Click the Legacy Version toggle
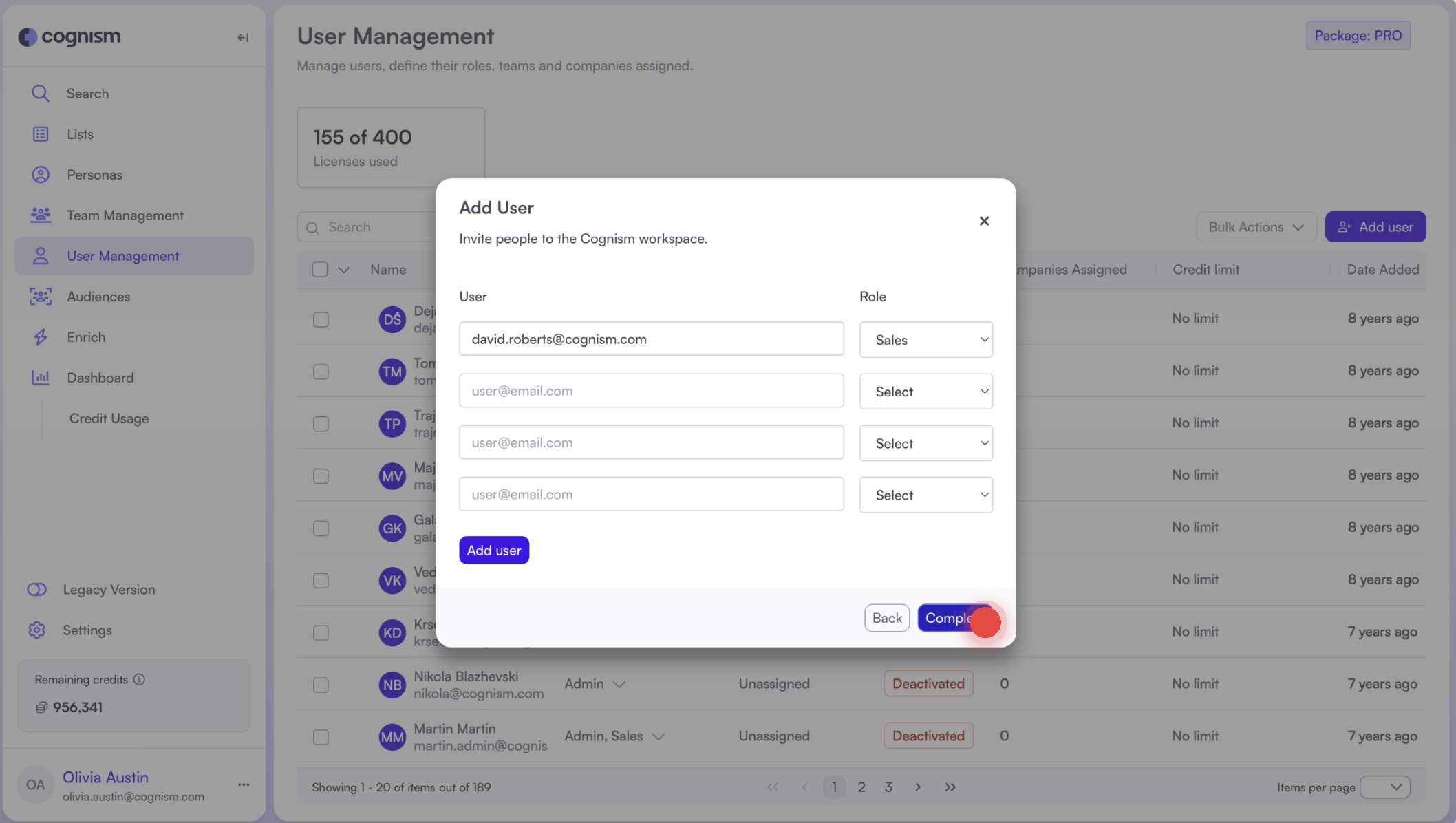1456x823 pixels. [36, 589]
